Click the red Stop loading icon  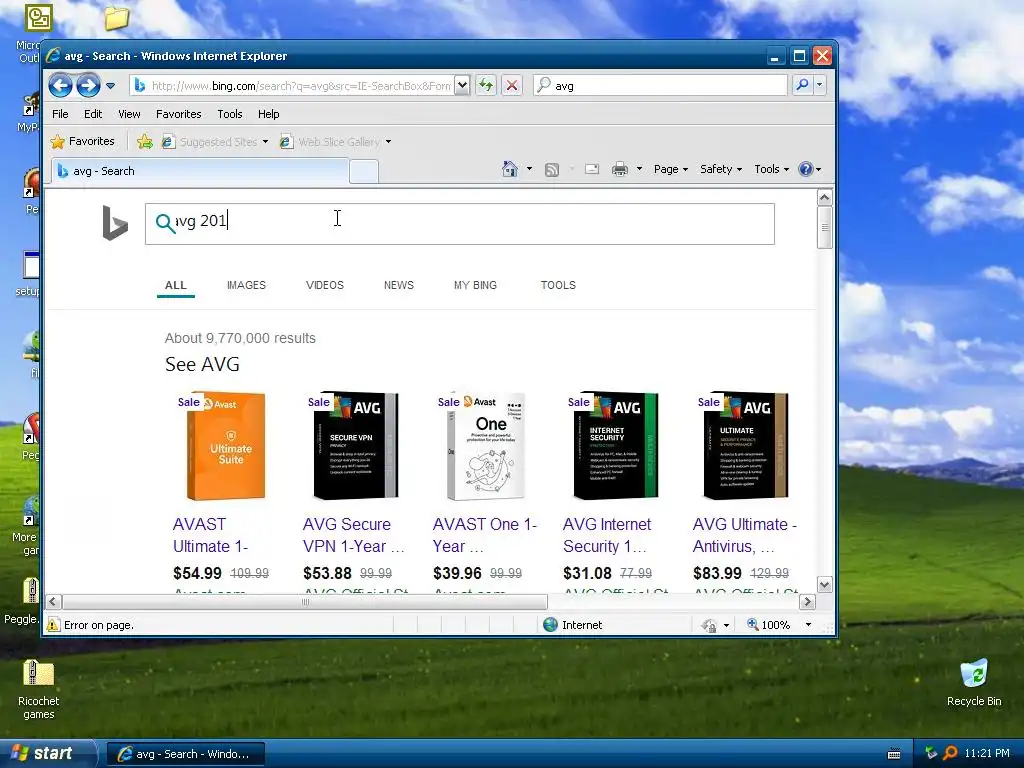pyautogui.click(x=512, y=86)
